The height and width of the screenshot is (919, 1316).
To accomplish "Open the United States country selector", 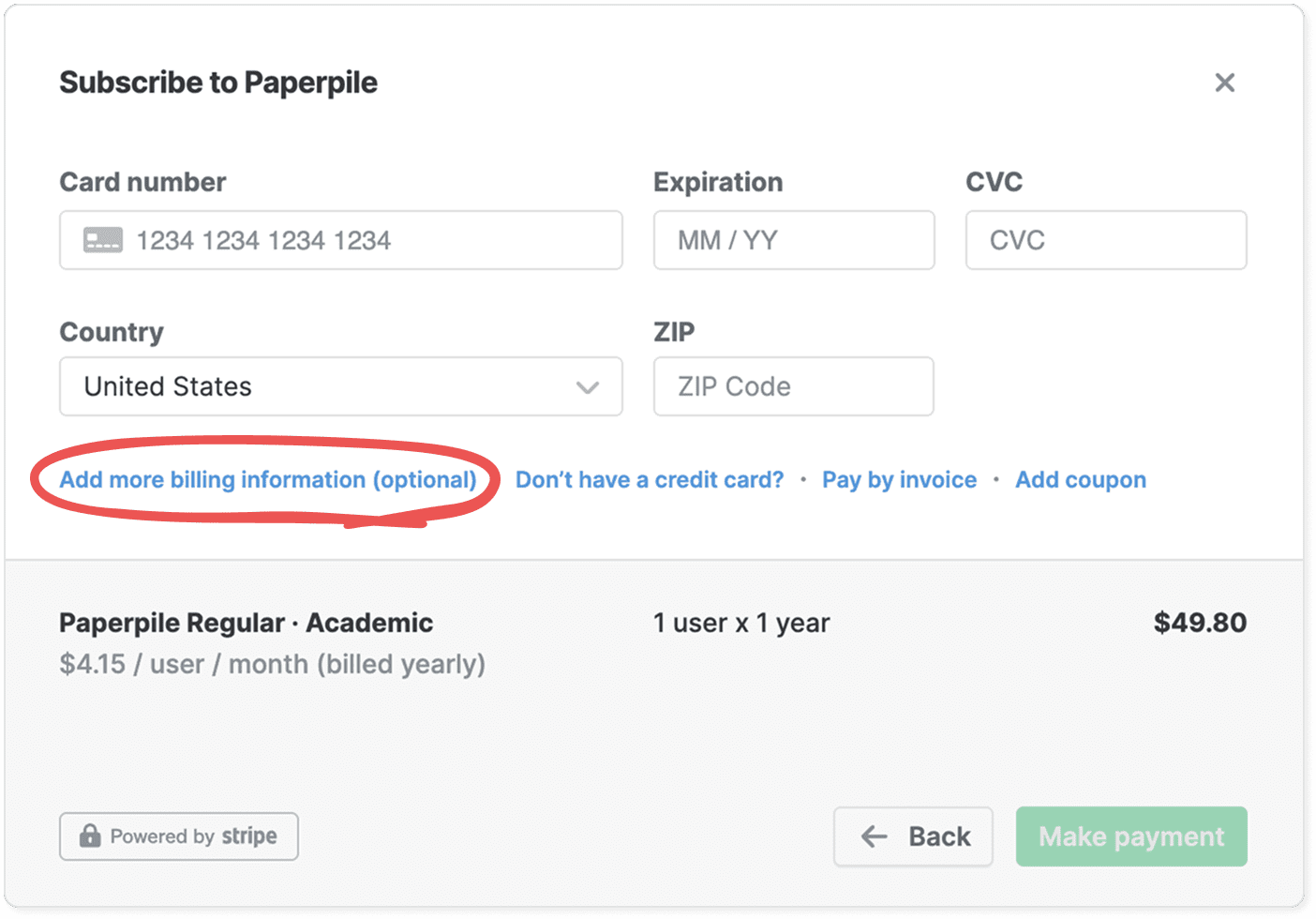I will (x=319, y=386).
